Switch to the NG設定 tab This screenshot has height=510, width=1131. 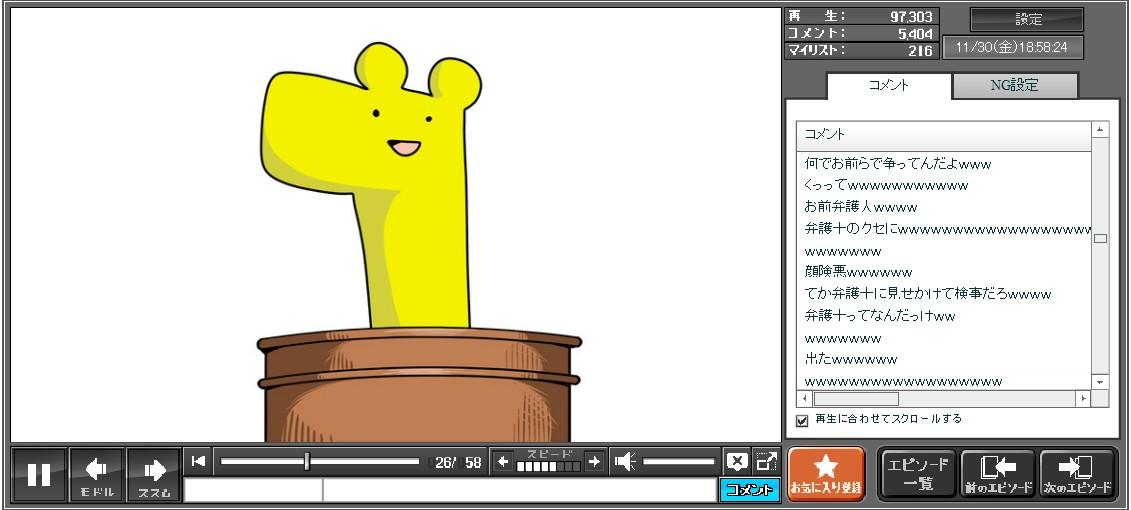tap(1014, 86)
